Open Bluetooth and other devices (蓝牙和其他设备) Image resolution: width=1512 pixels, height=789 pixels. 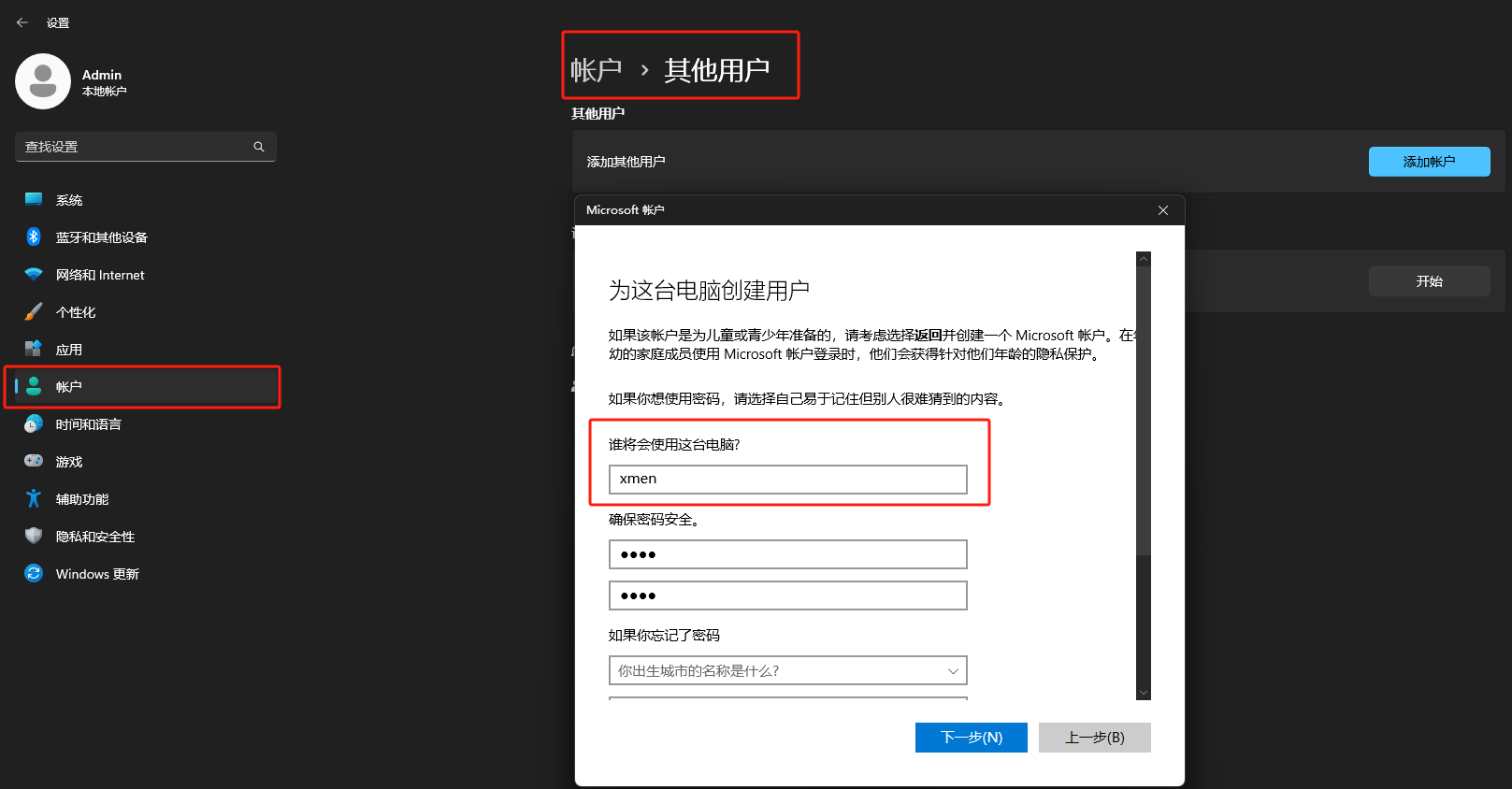click(x=101, y=237)
